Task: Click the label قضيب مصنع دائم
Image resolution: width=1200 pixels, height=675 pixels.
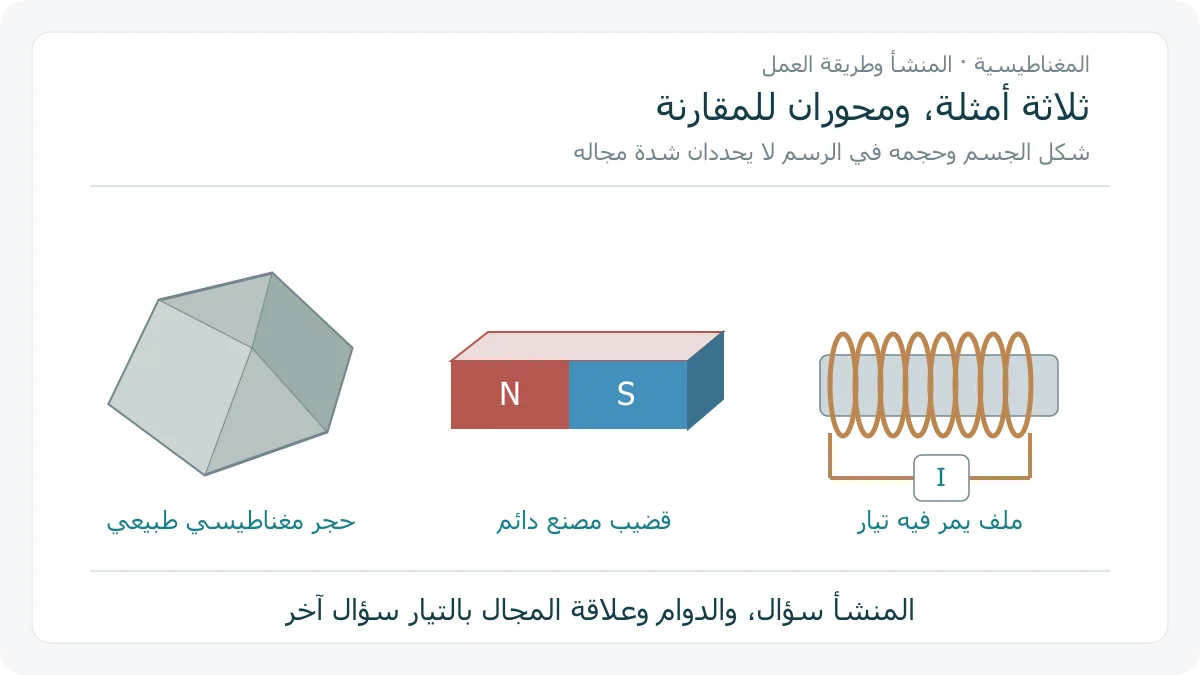Action: [x=584, y=522]
